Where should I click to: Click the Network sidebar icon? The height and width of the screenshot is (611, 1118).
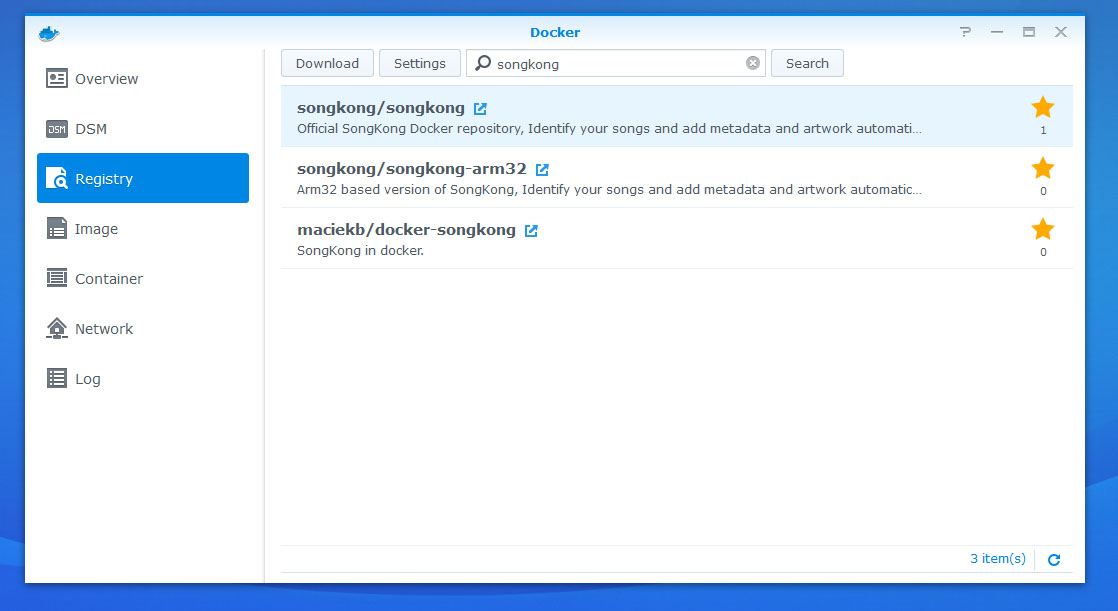[x=57, y=328]
